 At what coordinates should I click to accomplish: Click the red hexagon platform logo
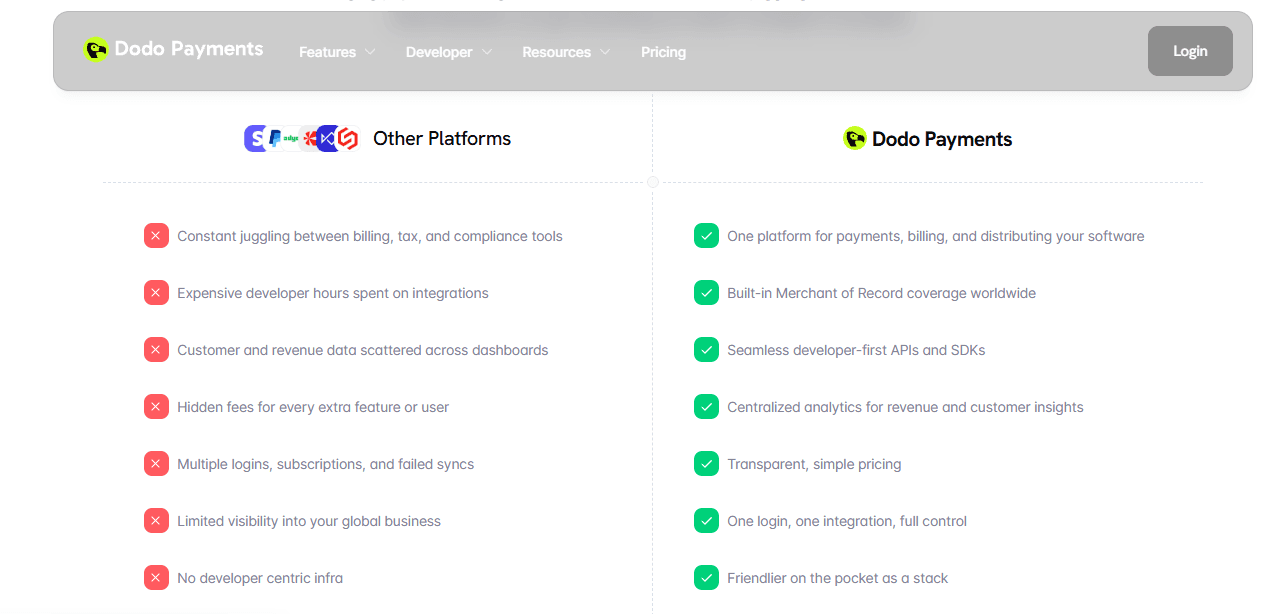point(347,139)
